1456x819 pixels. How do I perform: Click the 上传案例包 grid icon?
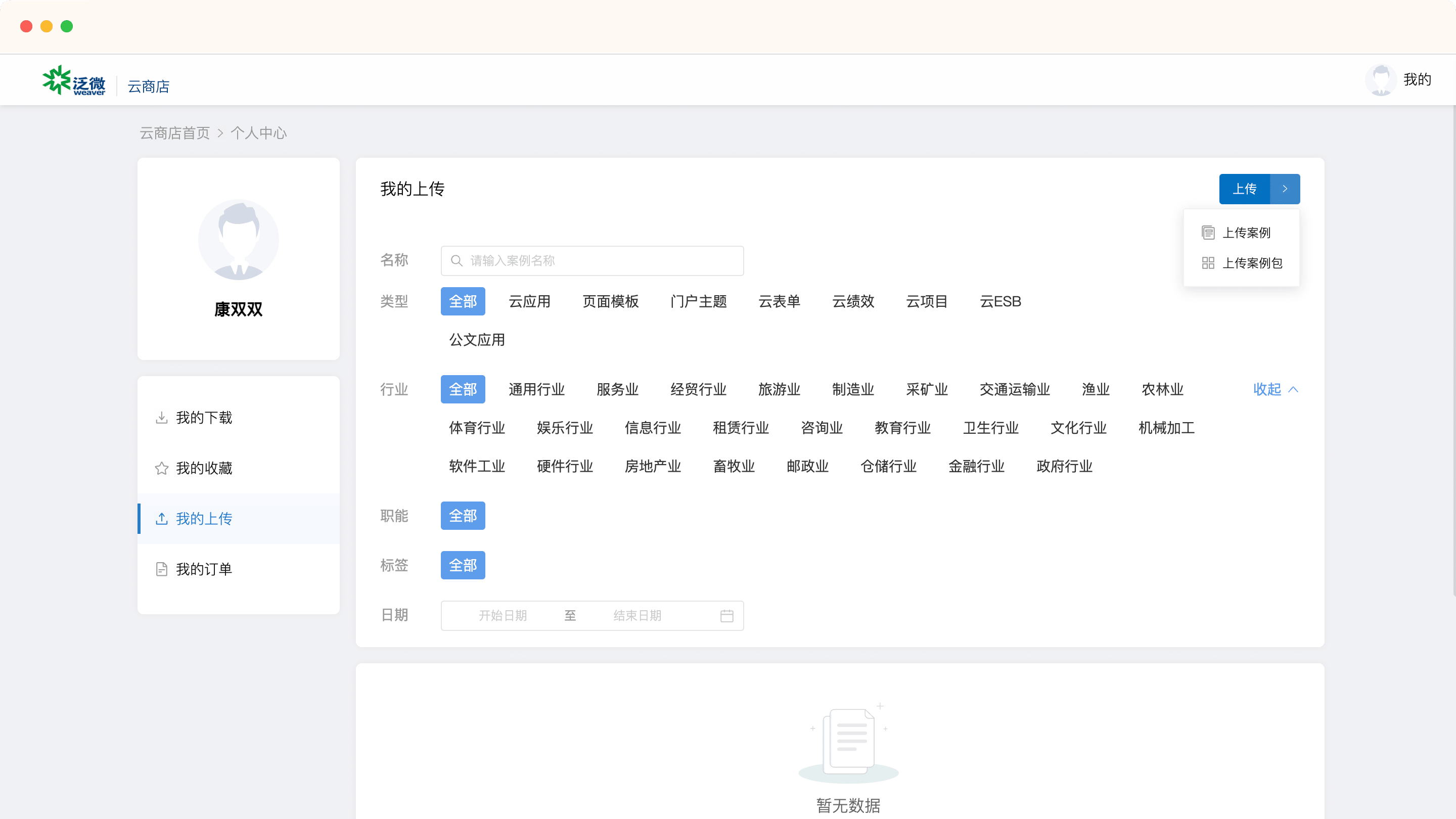[1208, 263]
